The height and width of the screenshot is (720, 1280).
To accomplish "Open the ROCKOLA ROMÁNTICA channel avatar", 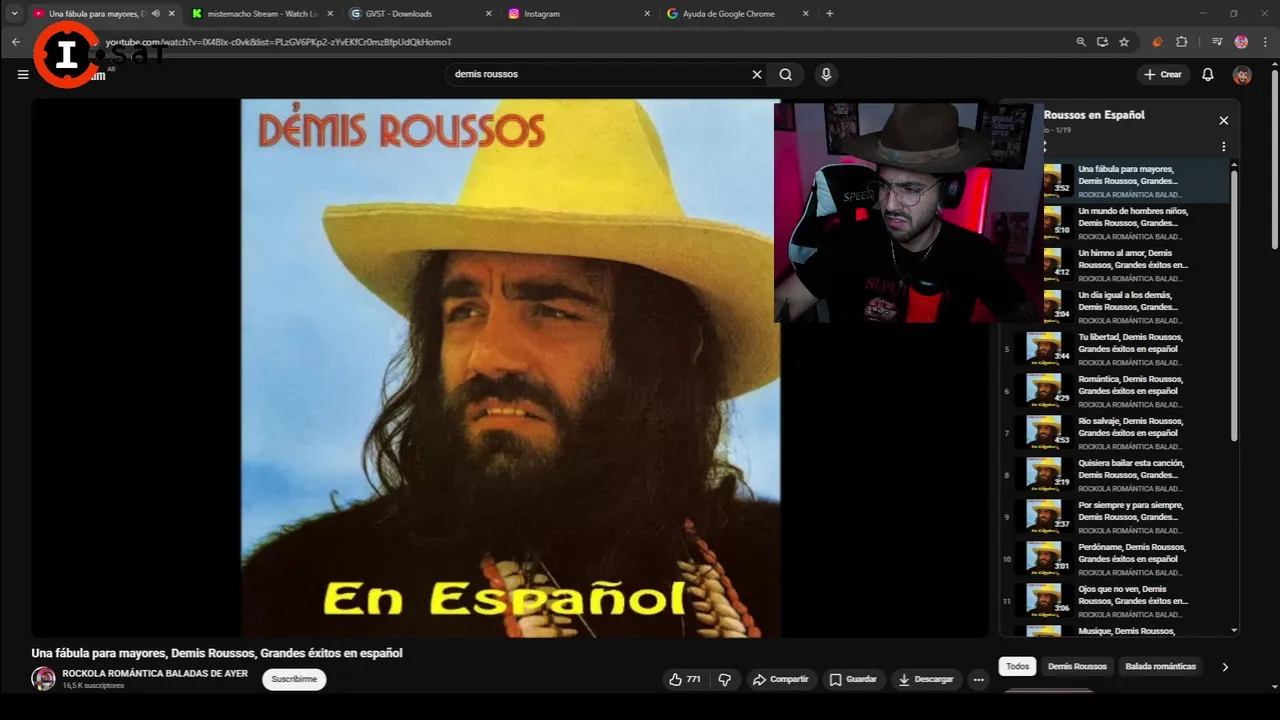I will (44, 679).
